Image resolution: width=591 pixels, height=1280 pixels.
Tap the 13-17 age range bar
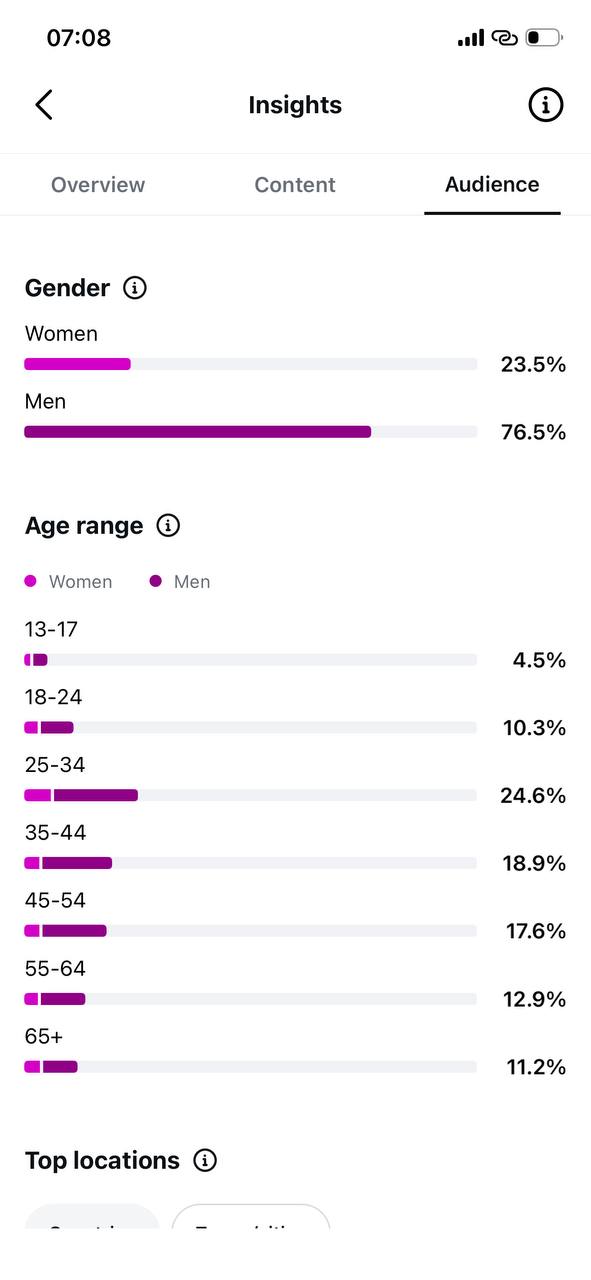250,660
